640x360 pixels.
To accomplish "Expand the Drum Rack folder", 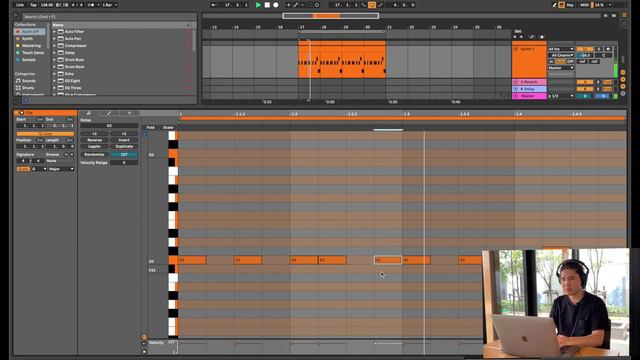I will tap(54, 67).
